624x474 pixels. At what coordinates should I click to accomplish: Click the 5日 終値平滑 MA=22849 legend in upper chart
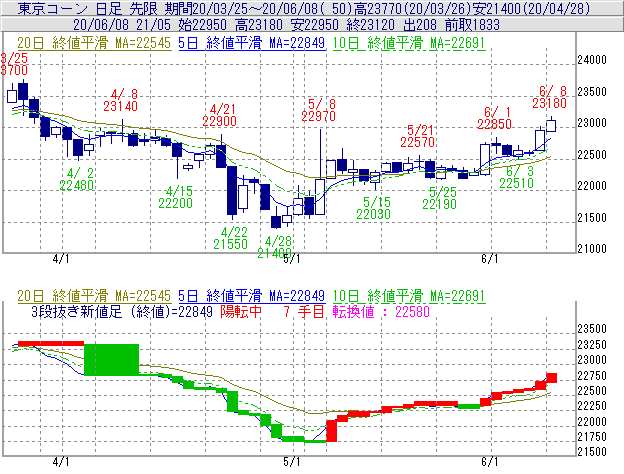click(x=252, y=43)
